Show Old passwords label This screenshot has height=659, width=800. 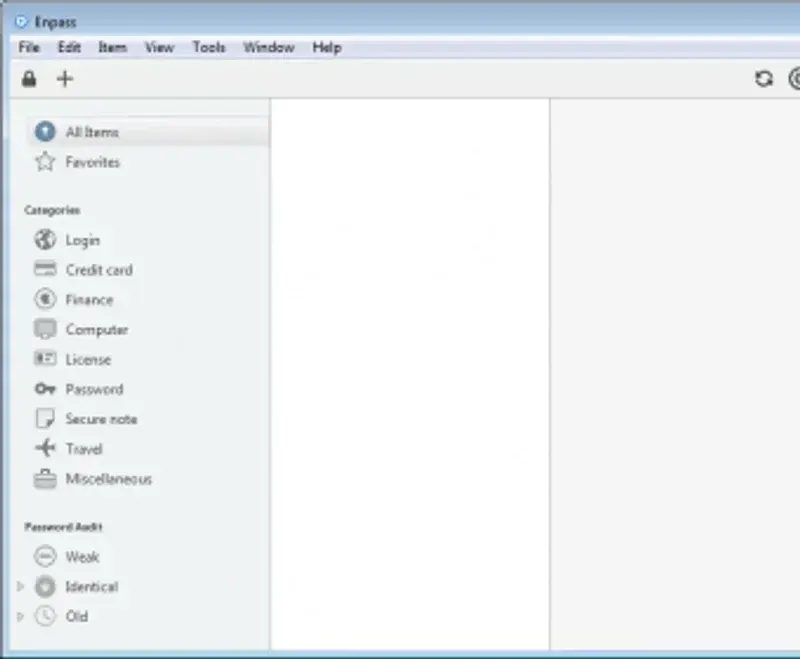coord(77,616)
